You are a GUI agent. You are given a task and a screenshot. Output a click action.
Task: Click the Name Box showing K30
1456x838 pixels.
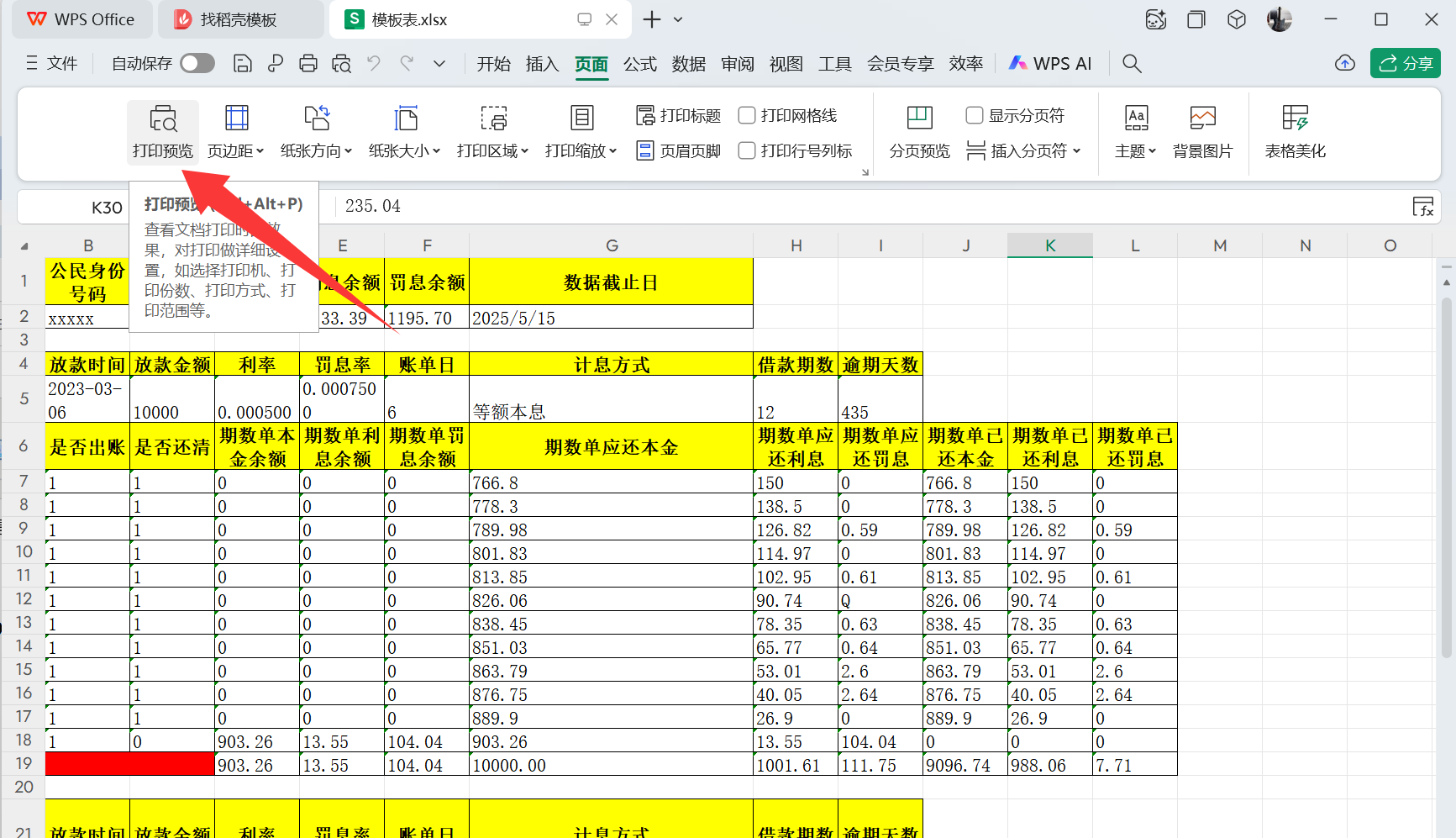tap(107, 207)
